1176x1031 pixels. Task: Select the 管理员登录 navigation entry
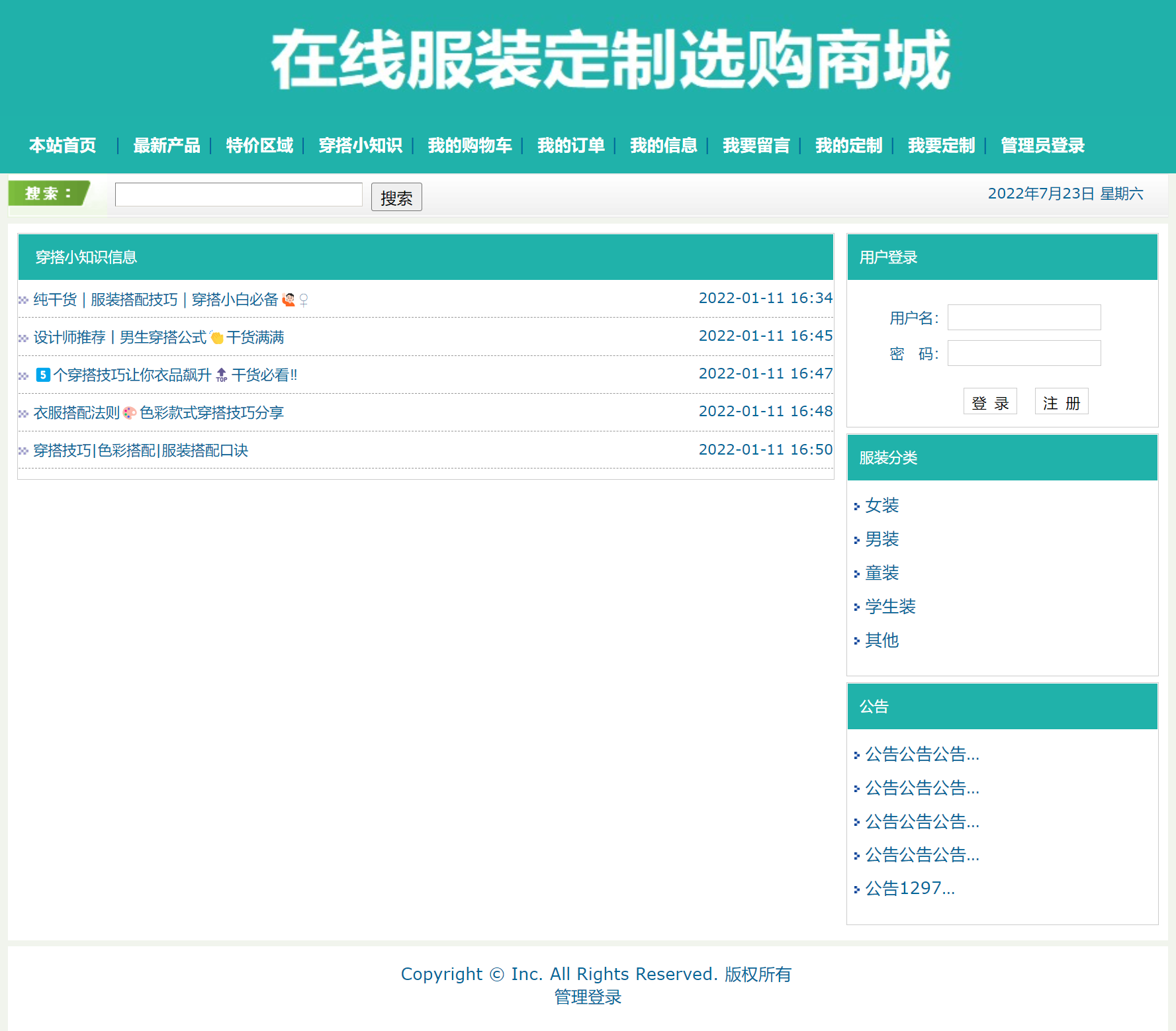pos(1042,146)
